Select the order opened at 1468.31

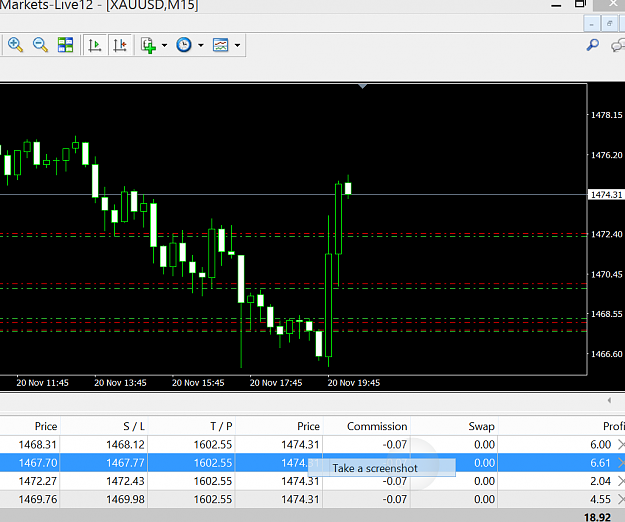(312, 444)
